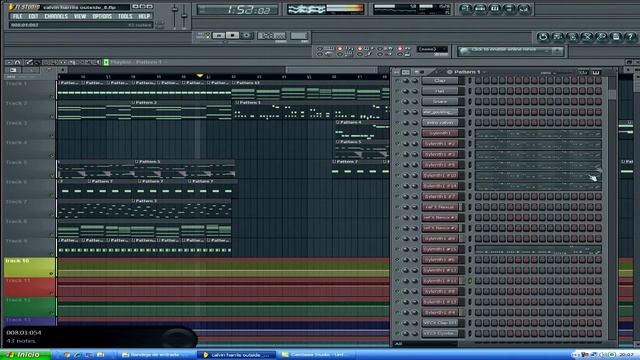Viewport: 640px width, 360px height.
Task: Click the pause transport button
Action: 219,36
